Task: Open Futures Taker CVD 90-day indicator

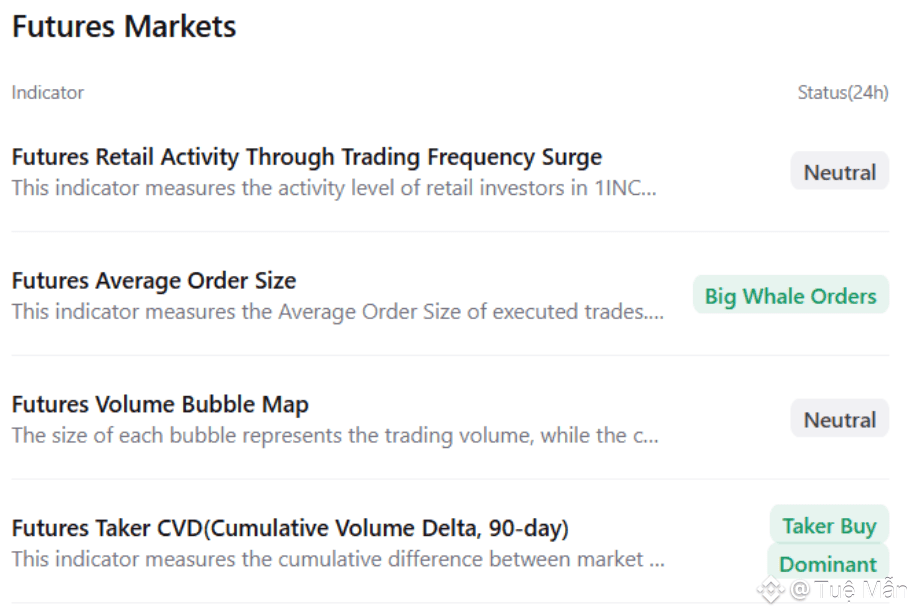Action: click(290, 528)
